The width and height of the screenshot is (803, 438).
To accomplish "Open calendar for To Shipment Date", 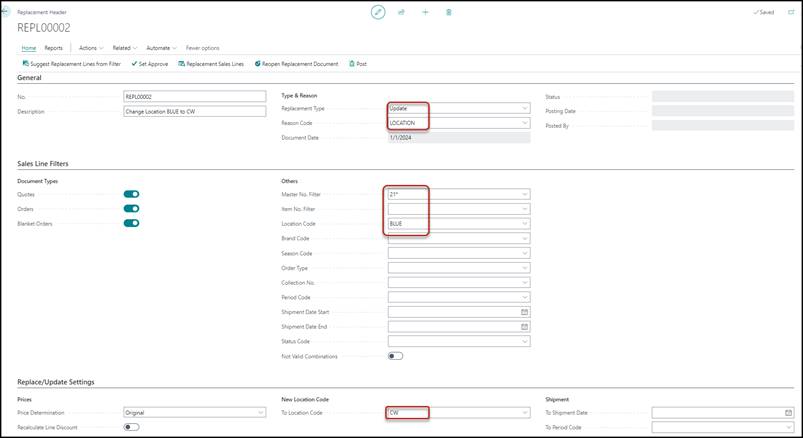I will click(x=789, y=412).
